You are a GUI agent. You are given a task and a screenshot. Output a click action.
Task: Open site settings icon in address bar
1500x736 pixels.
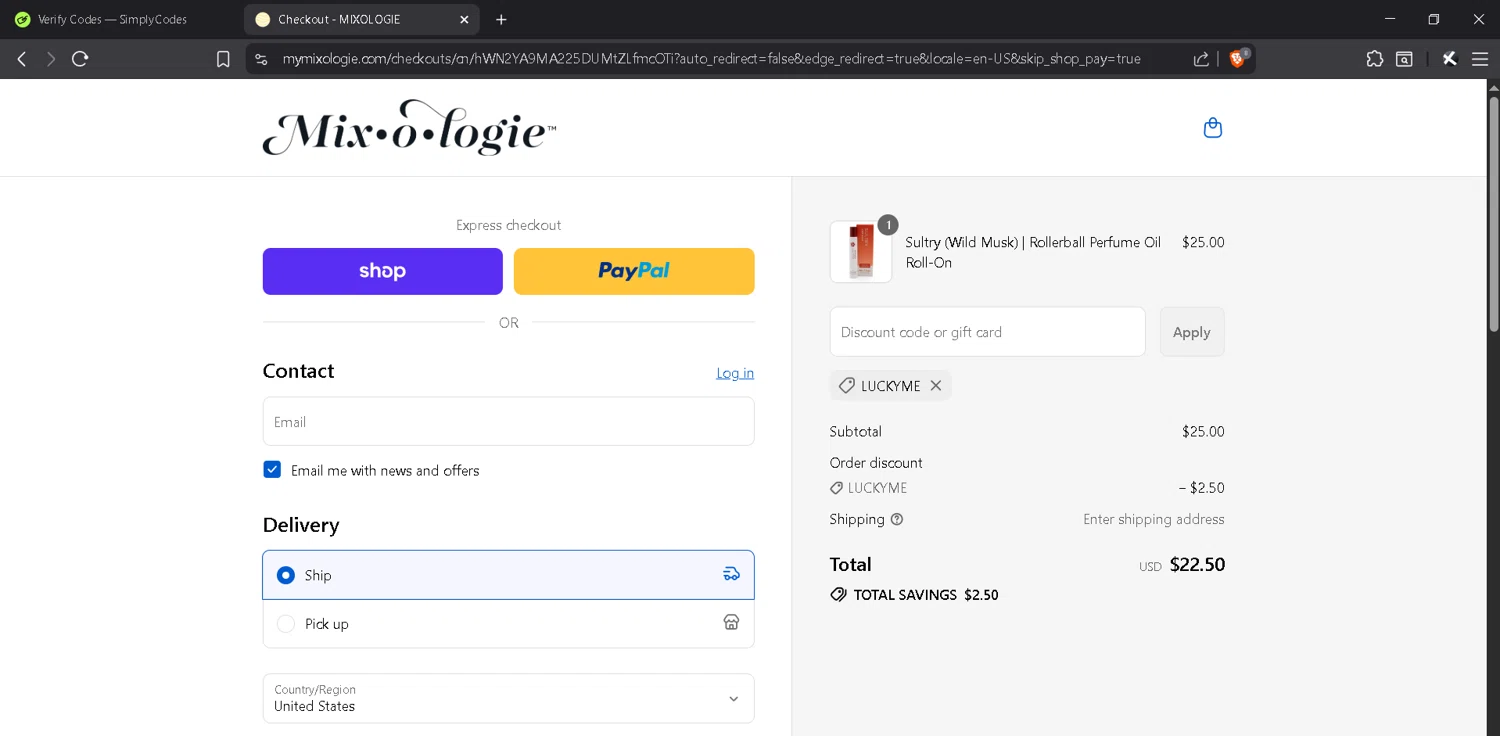tap(261, 59)
